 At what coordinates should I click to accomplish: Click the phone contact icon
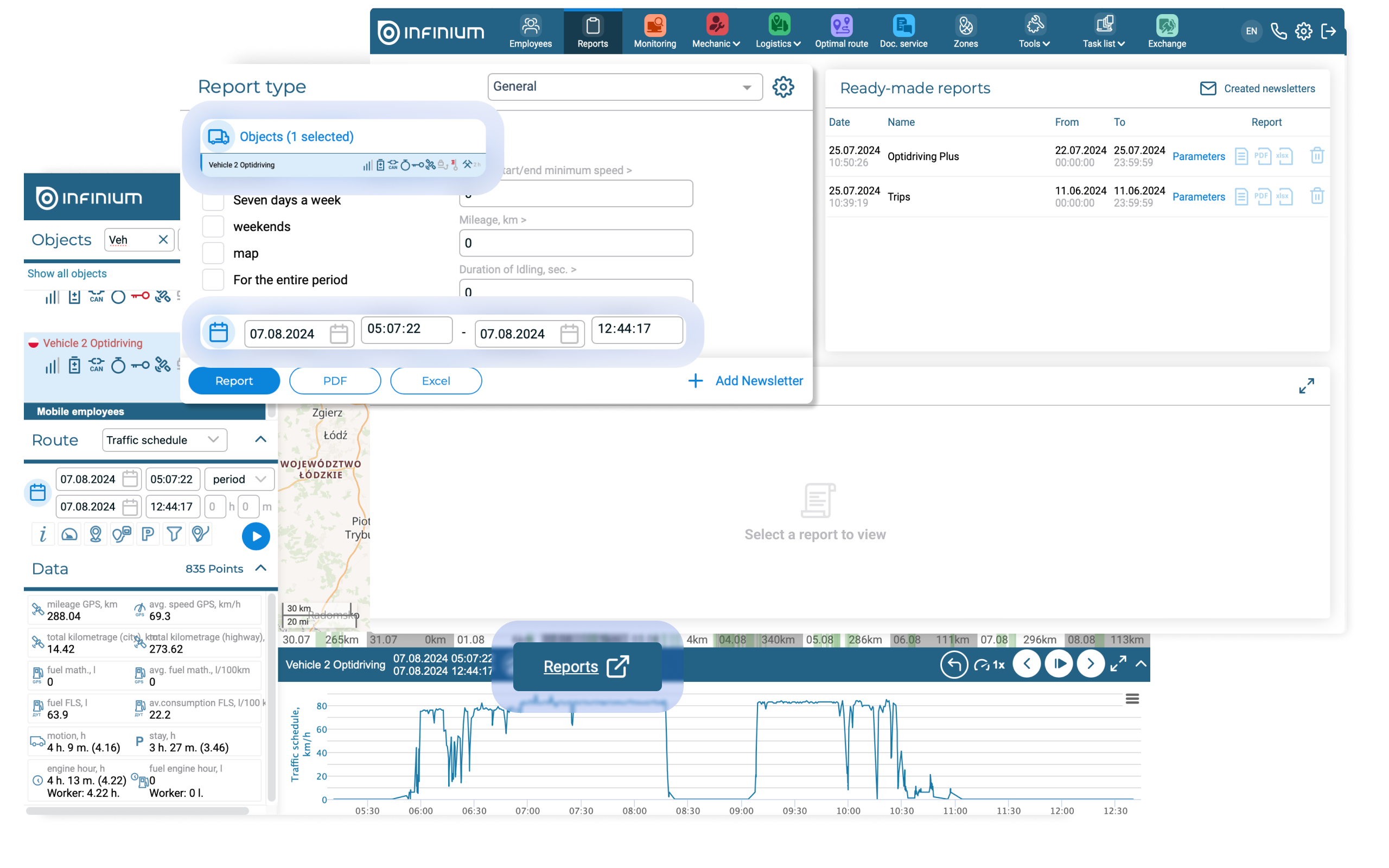click(1278, 31)
